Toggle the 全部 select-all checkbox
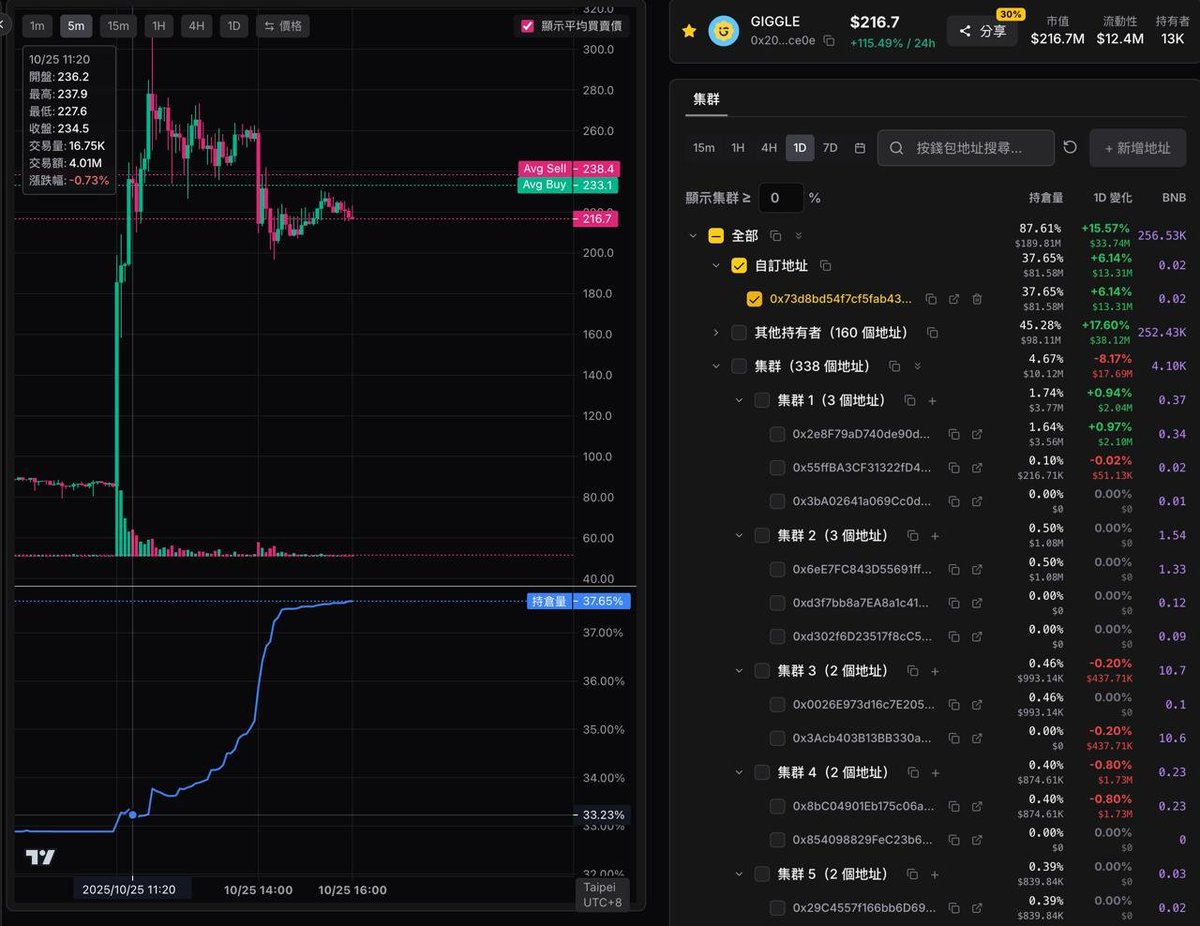Screen dimensions: 1200x926 click(716, 236)
